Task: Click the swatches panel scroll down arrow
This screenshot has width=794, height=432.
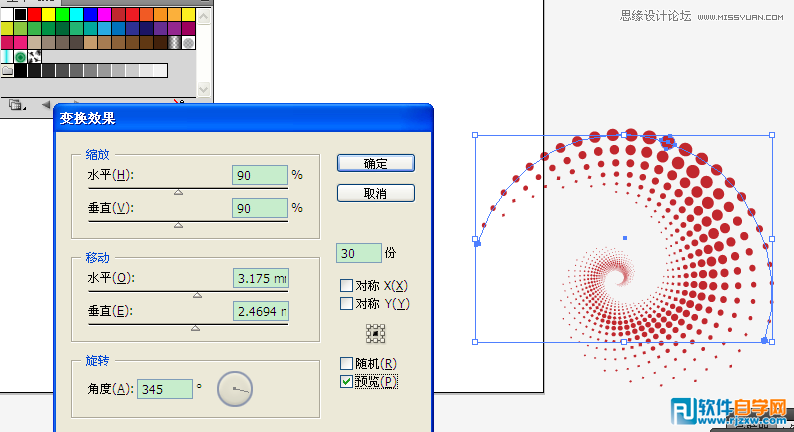Action: pyautogui.click(x=204, y=89)
